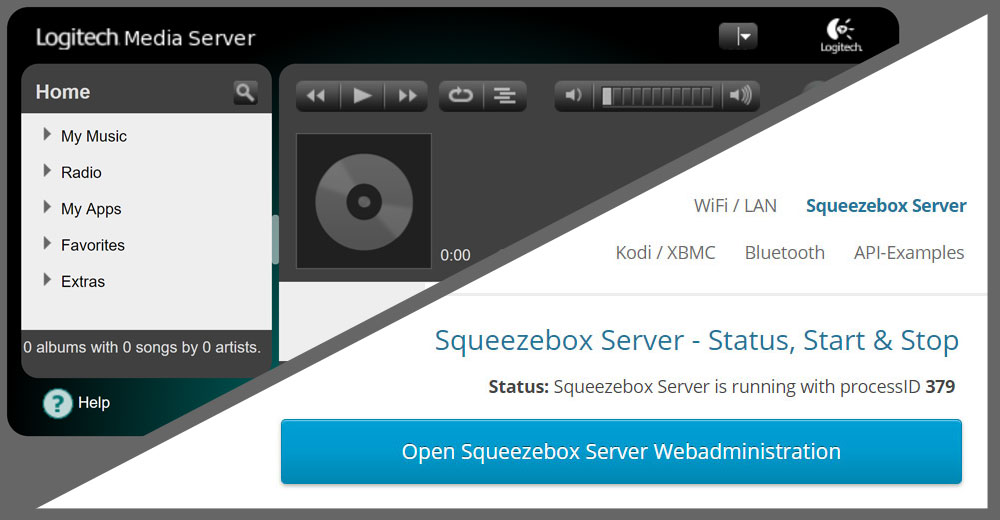Screen dimensions: 1000x520
Task: Select My Apps in the Home list
Action: (91, 209)
